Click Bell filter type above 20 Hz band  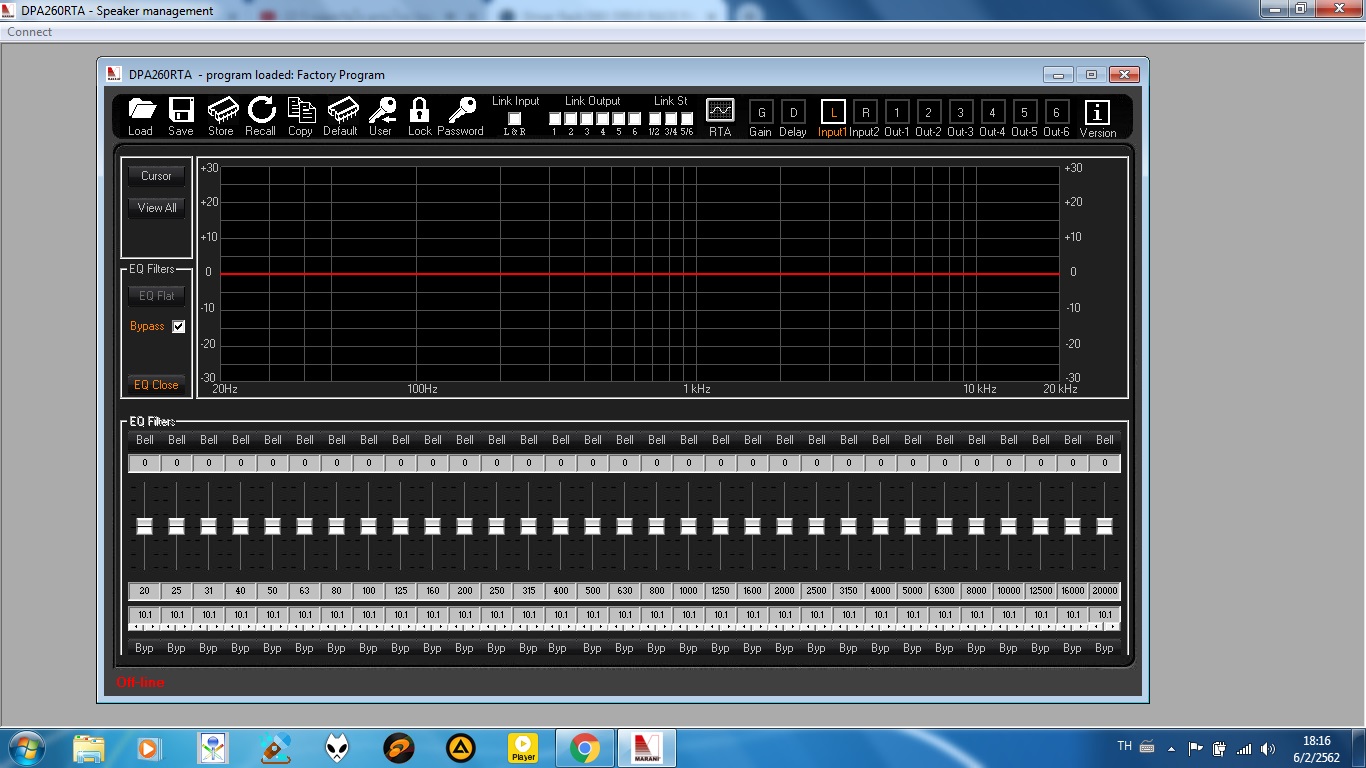coord(145,440)
